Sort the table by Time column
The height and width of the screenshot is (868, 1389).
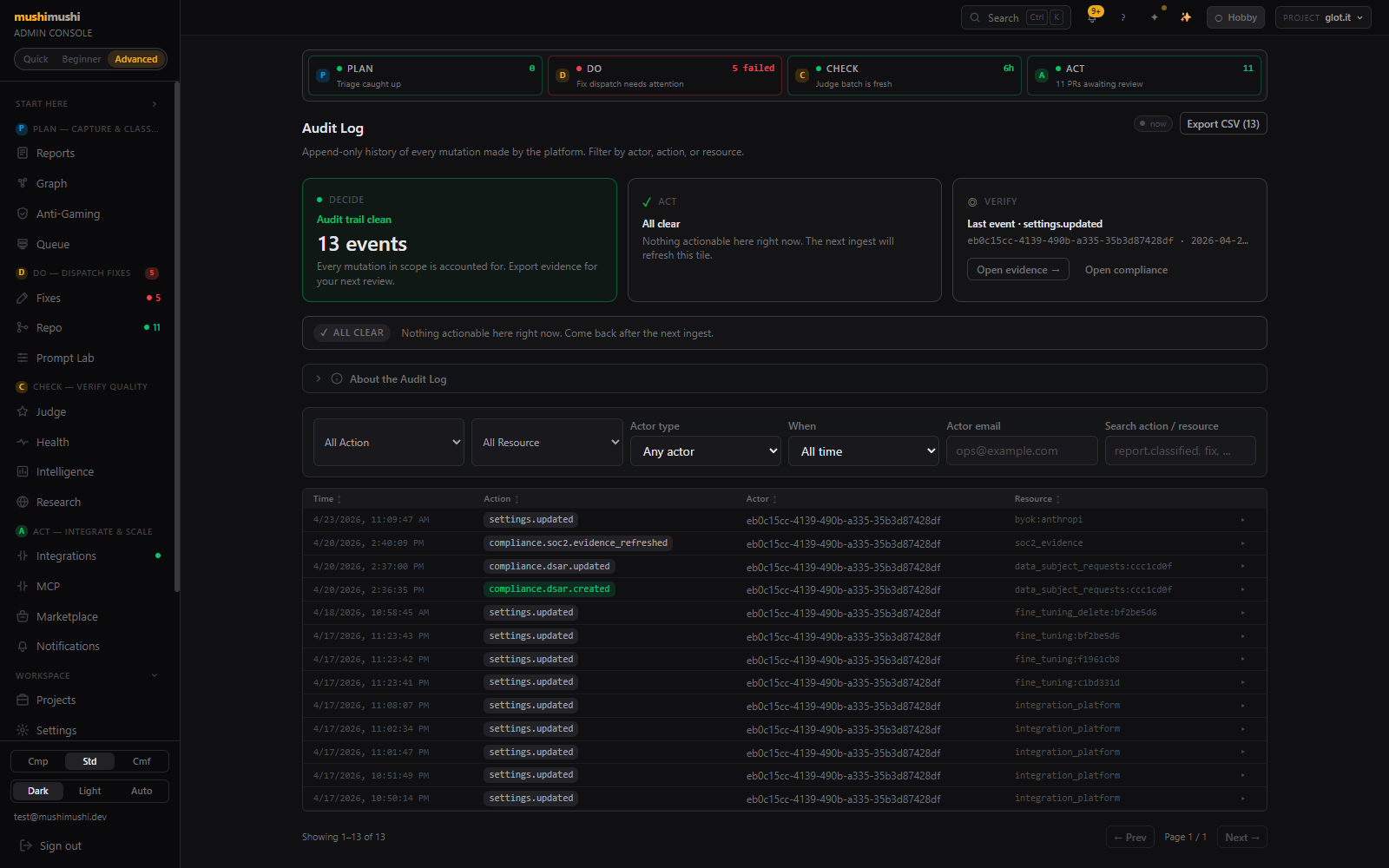327,499
